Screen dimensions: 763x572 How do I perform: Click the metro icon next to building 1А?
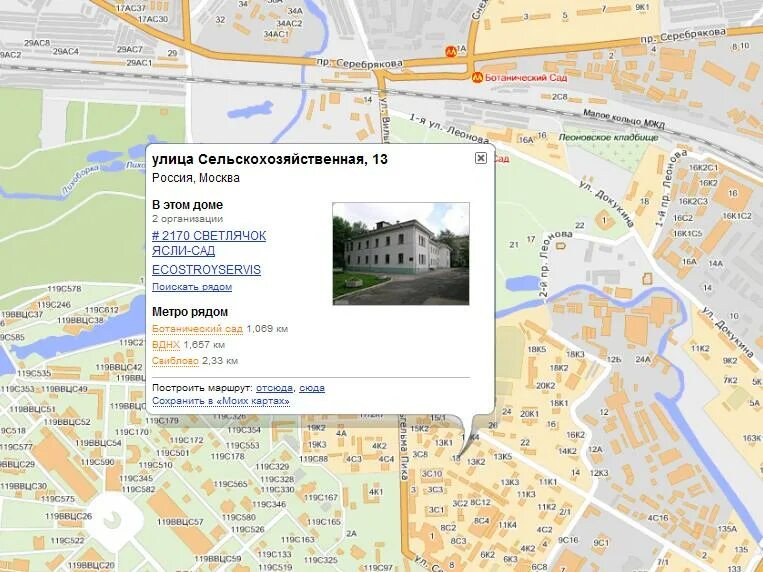[x=451, y=51]
